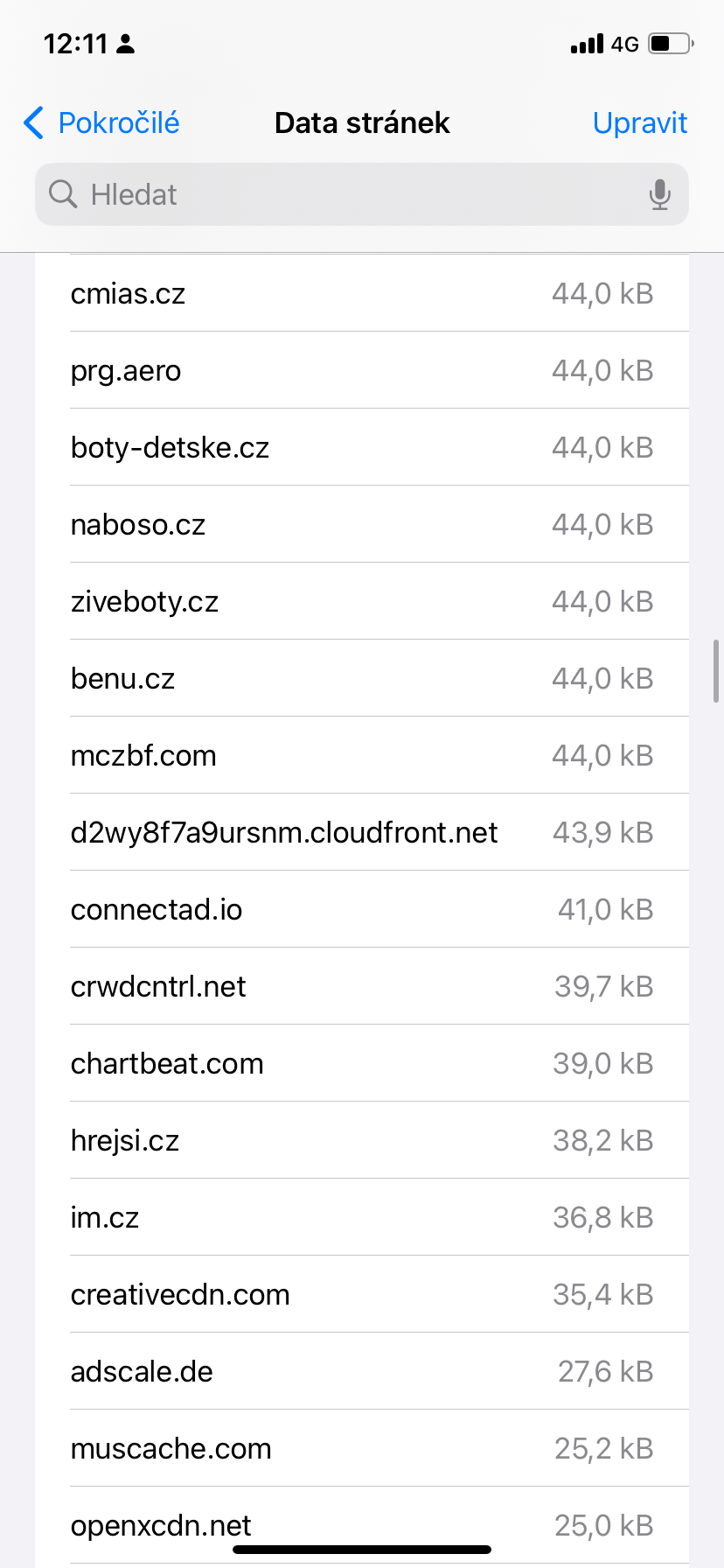Select the connectad.io entry

(x=362, y=910)
